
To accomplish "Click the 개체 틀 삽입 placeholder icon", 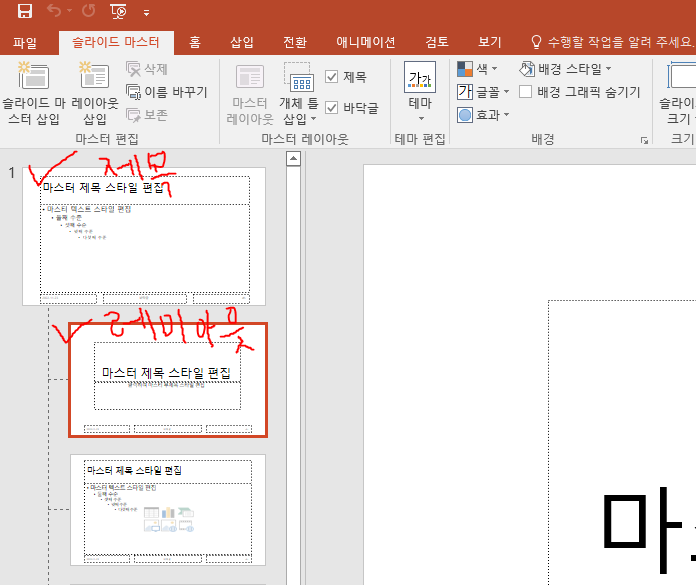I will click(299, 76).
